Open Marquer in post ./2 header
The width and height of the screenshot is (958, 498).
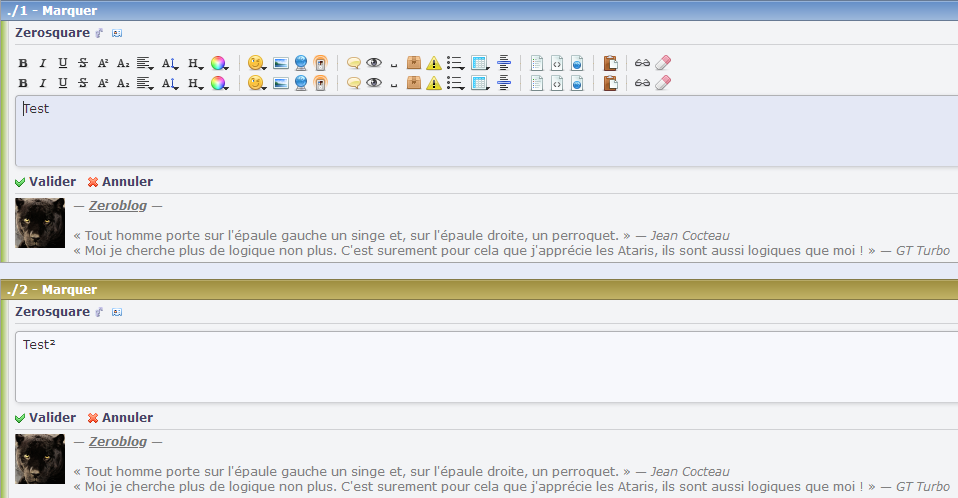[x=69, y=290]
